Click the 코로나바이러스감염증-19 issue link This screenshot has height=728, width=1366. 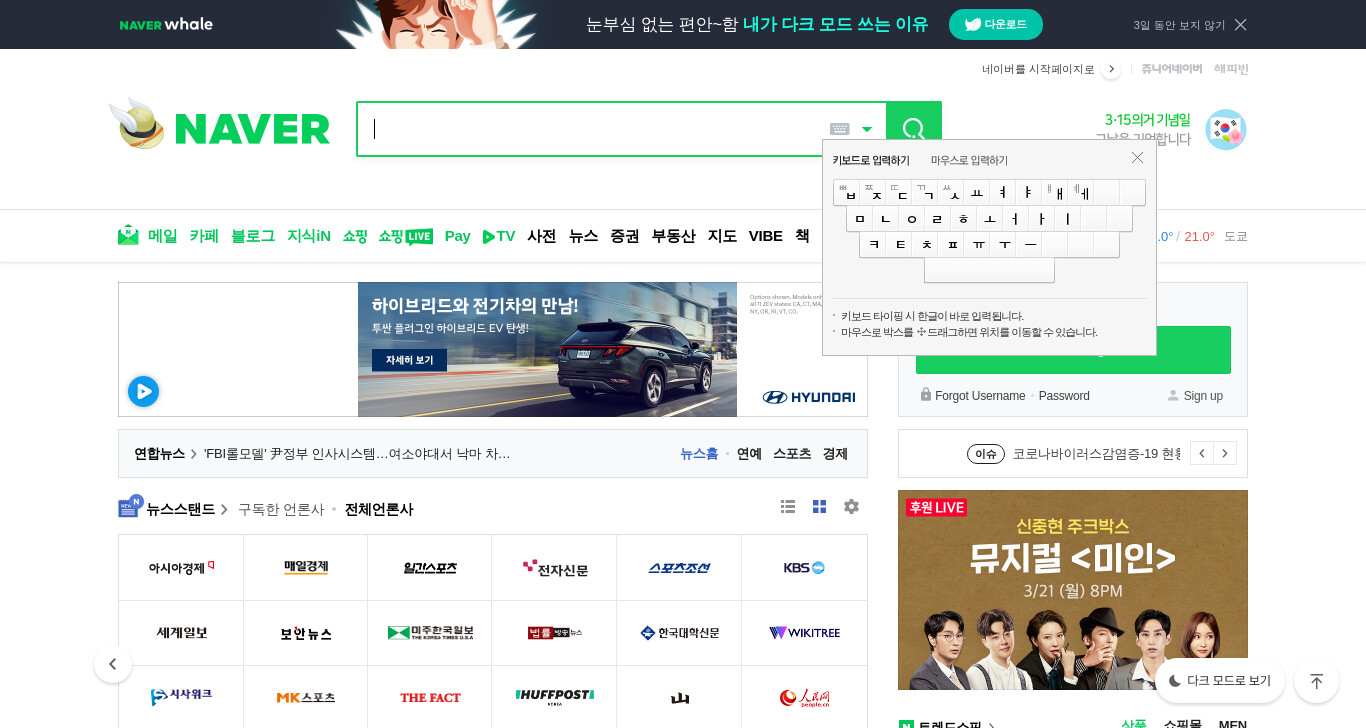[1097, 454]
